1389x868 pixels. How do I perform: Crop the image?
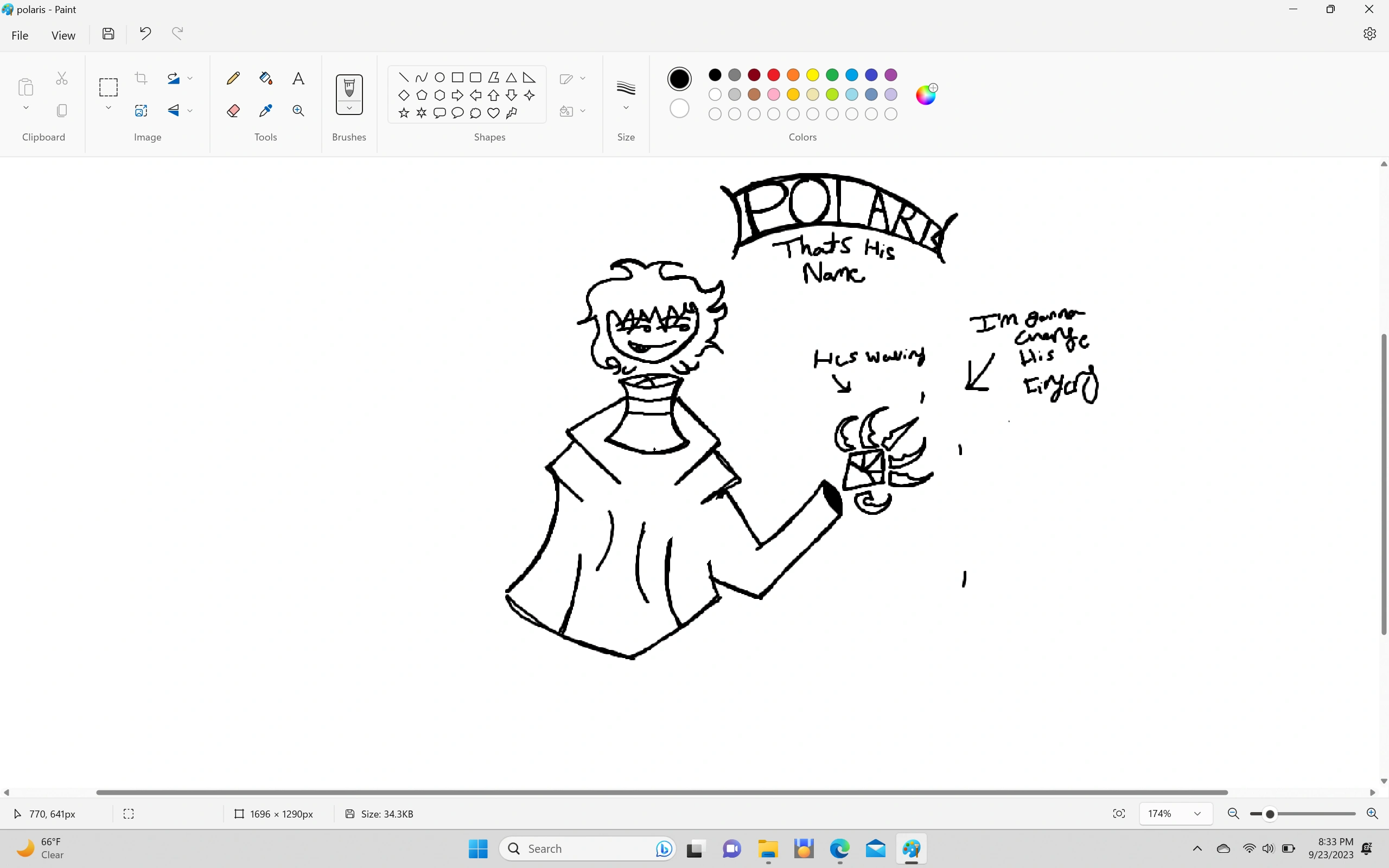[x=141, y=78]
